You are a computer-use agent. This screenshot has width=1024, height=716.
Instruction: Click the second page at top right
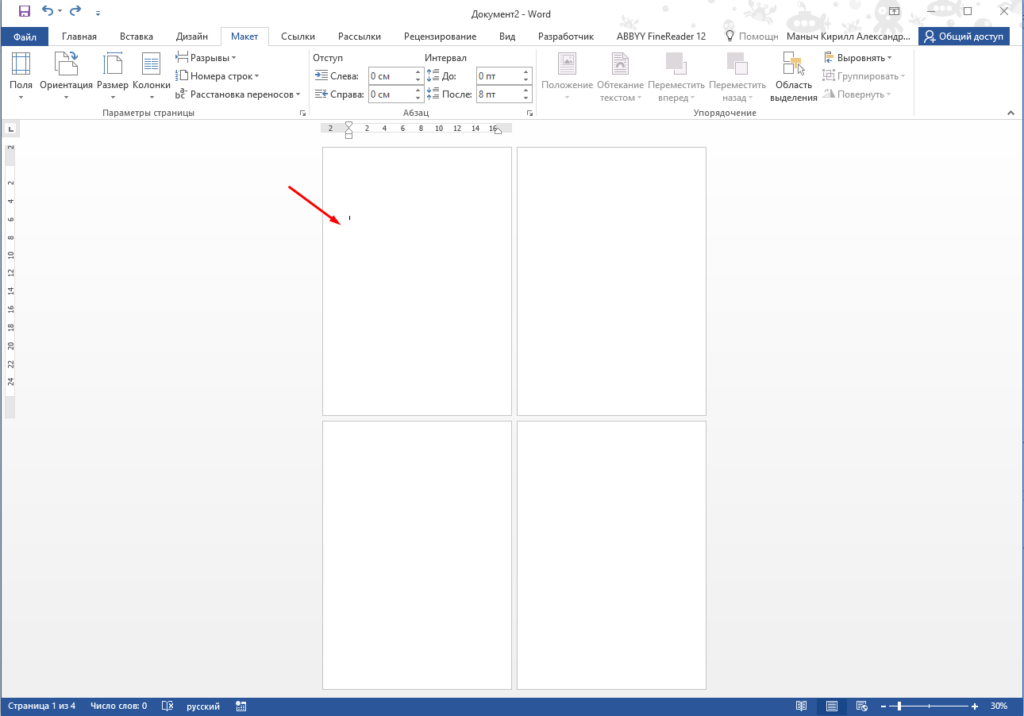[x=611, y=281]
